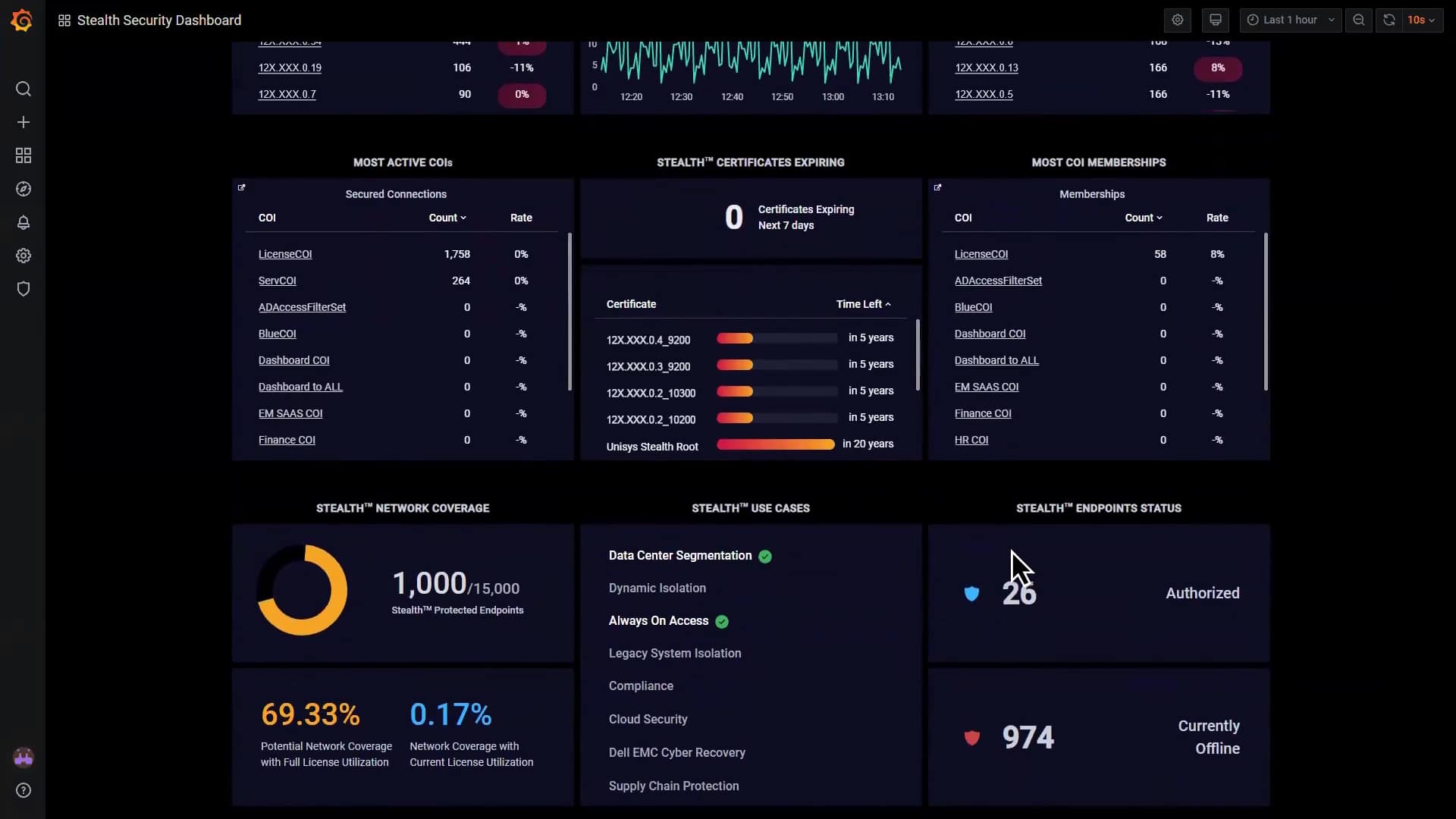The image size is (1456, 819).
Task: Open the 10s refresh interval dropdown
Action: coord(1421,20)
